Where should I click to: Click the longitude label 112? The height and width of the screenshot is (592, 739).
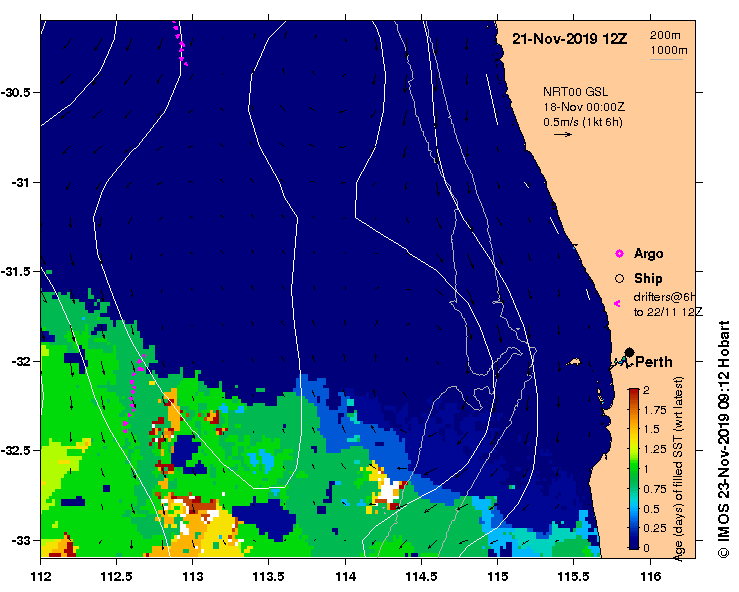[x=41, y=576]
